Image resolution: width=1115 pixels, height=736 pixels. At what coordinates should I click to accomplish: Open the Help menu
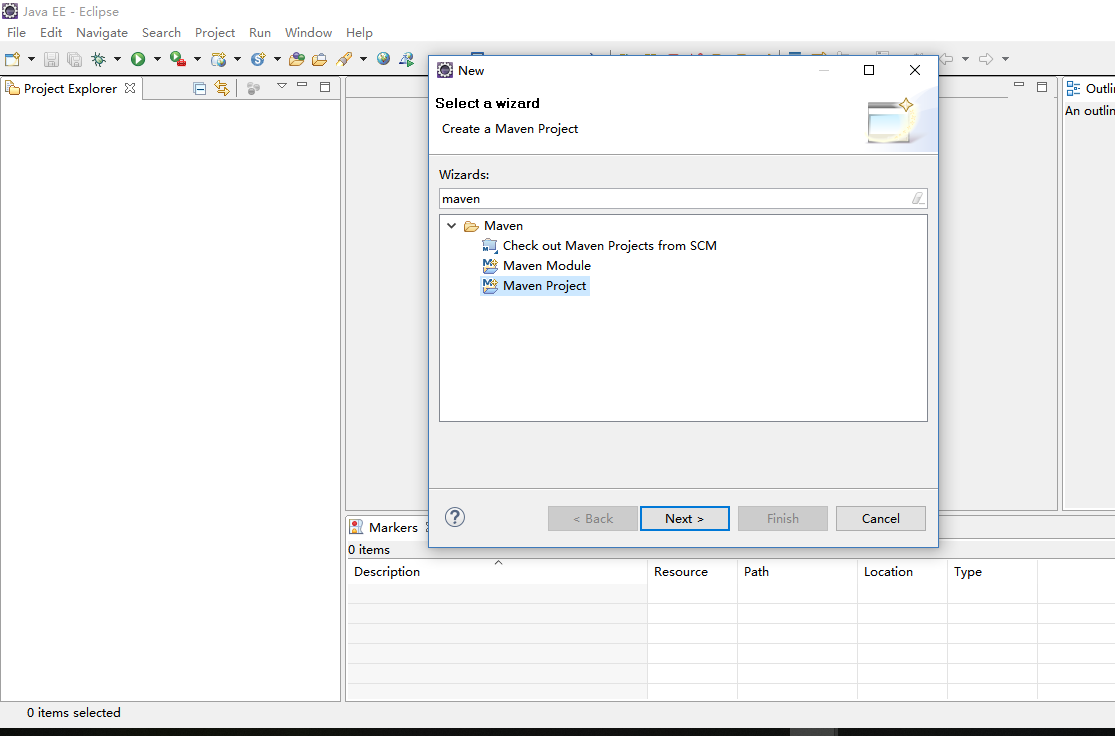coord(359,33)
